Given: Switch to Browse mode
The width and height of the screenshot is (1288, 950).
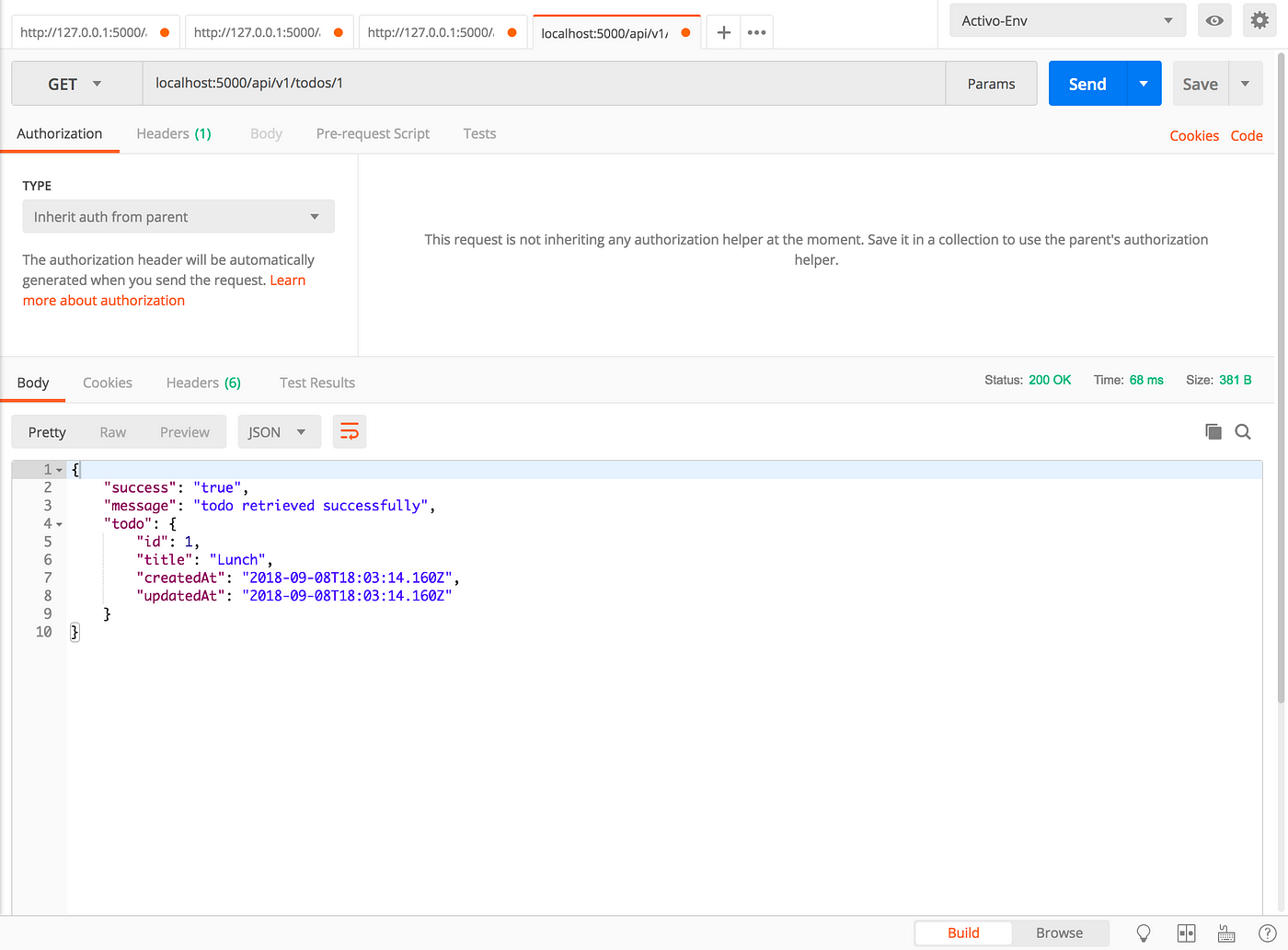Looking at the screenshot, I should coord(1060,933).
